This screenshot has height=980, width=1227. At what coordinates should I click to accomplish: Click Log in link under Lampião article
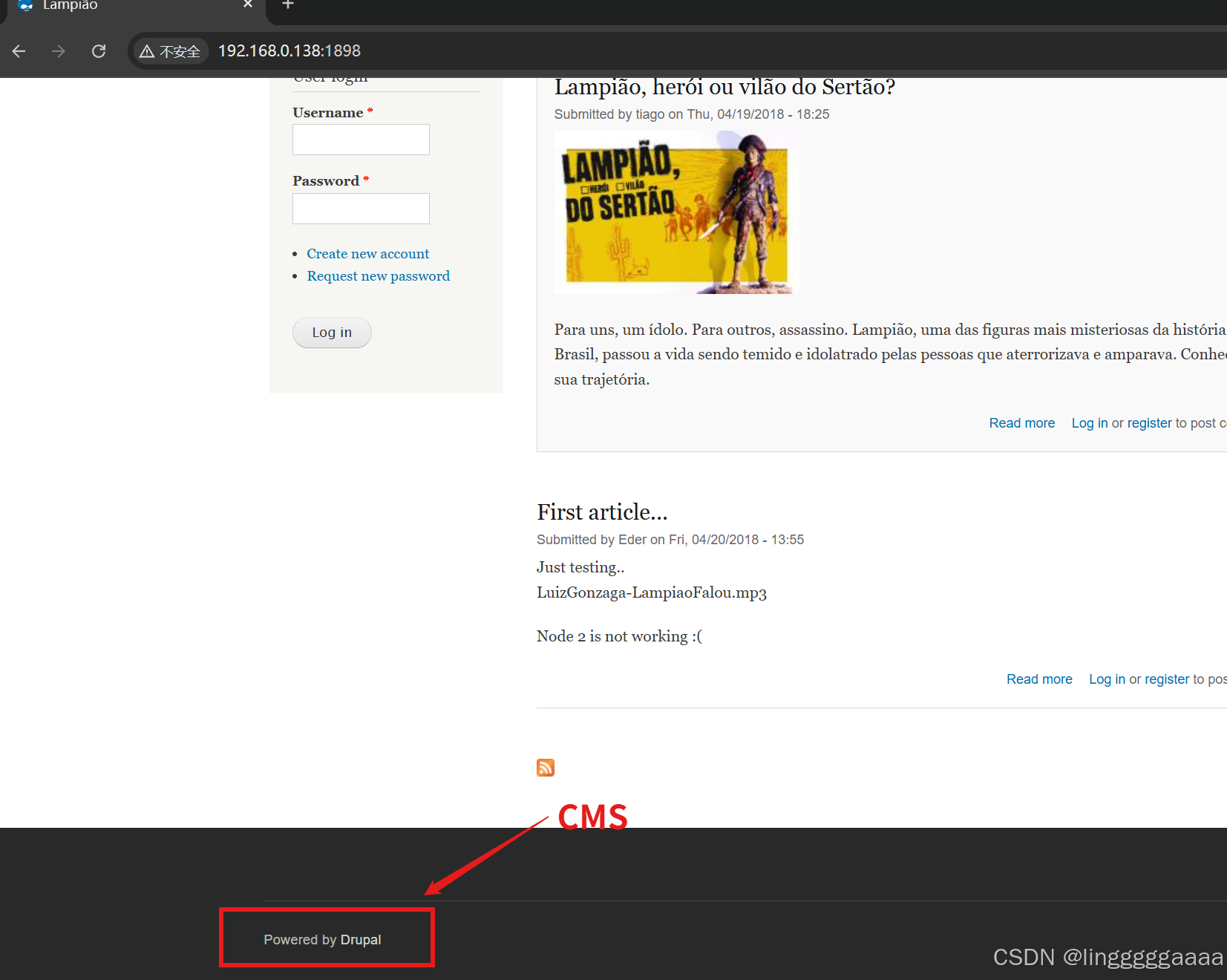(x=1089, y=423)
